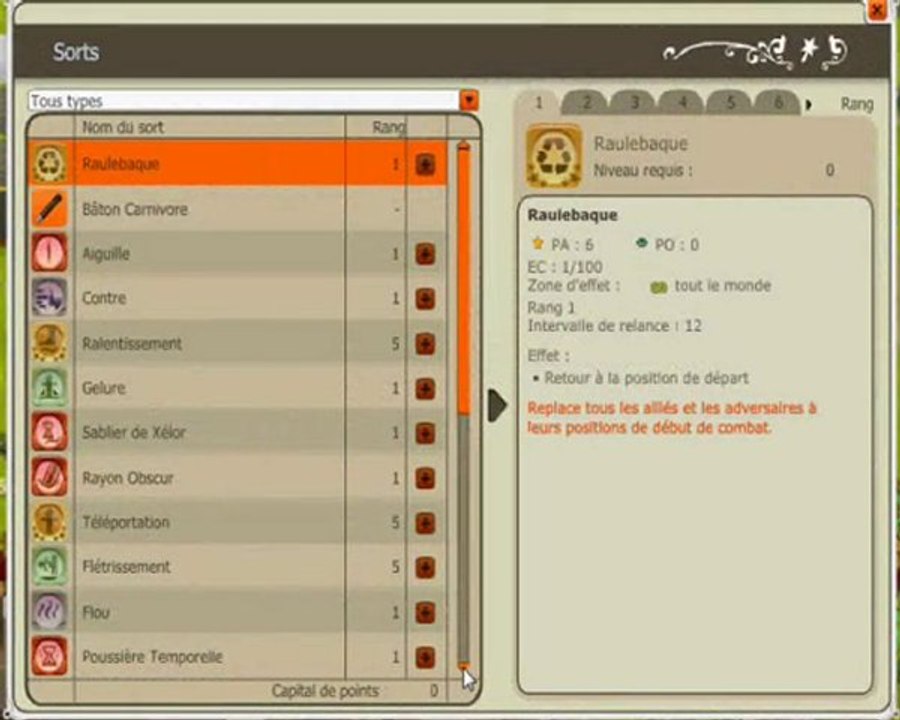The image size is (900, 720).
Task: Click the large Raulebaque icon in detail panel
Action: (x=554, y=156)
